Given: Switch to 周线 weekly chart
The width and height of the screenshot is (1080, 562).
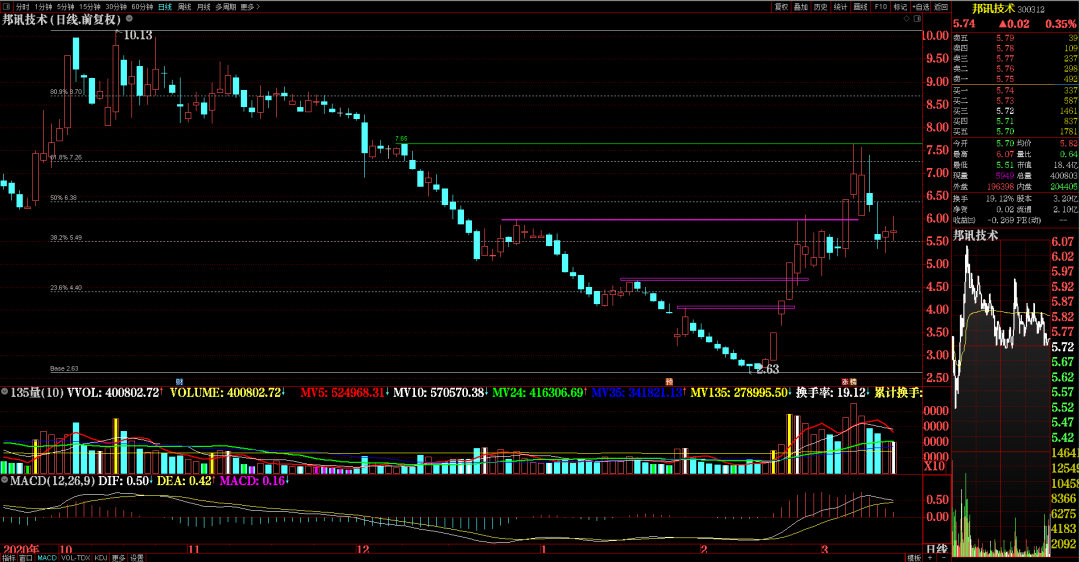Looking at the screenshot, I should pos(185,6).
